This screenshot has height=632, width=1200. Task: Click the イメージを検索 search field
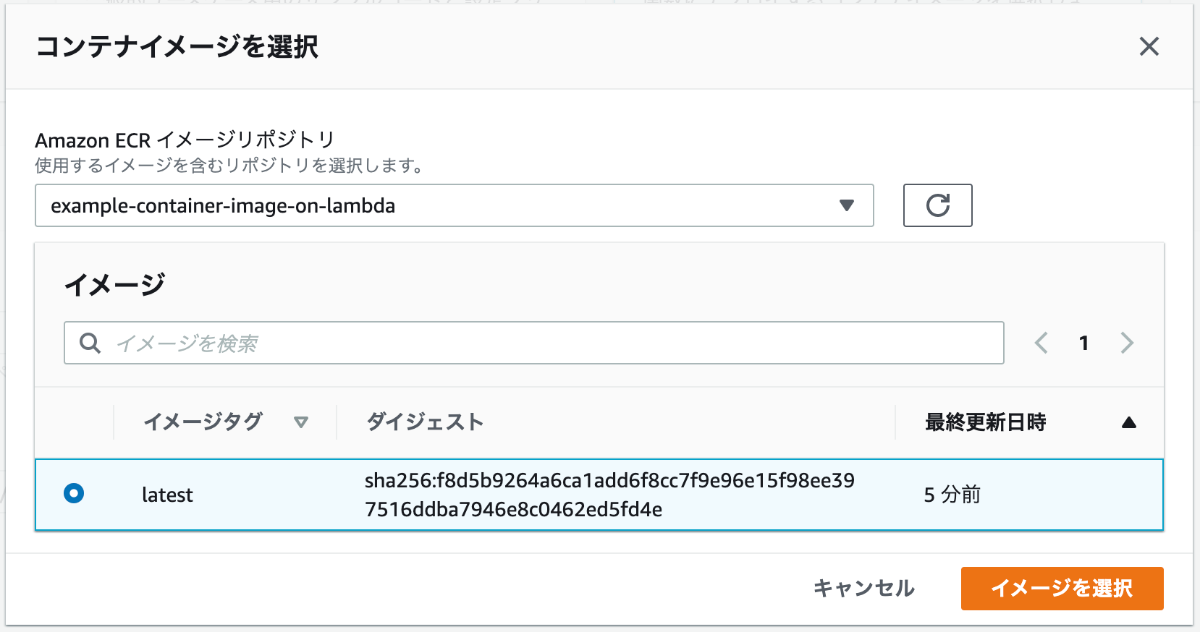534,343
